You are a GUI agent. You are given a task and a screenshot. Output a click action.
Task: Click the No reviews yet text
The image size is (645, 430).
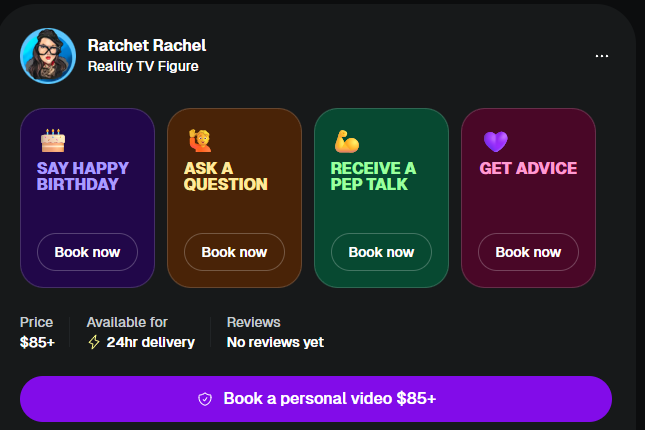click(x=275, y=342)
